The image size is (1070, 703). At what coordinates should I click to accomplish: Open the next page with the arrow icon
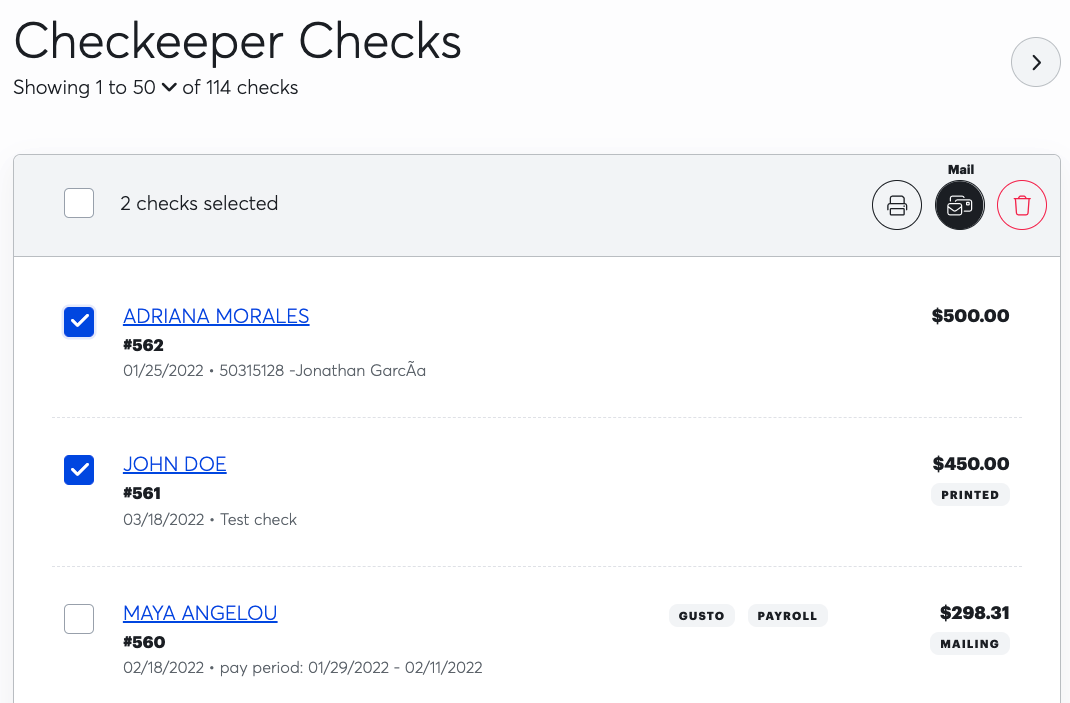[1036, 62]
